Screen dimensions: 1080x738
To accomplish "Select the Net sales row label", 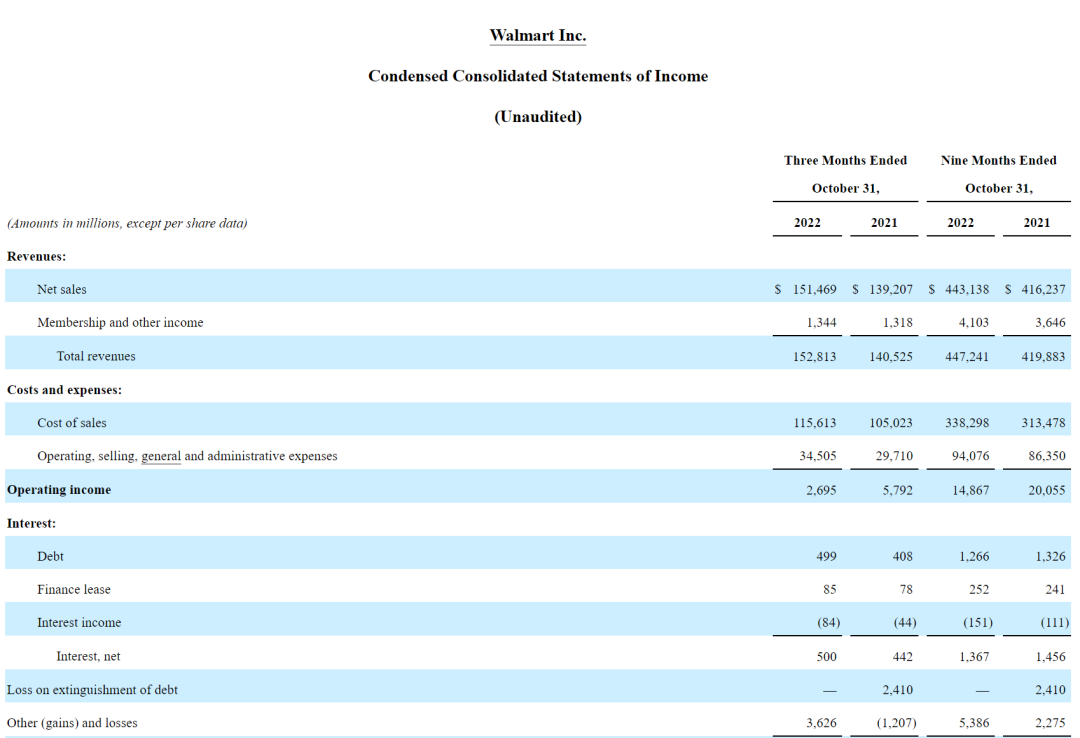I will [x=62, y=289].
